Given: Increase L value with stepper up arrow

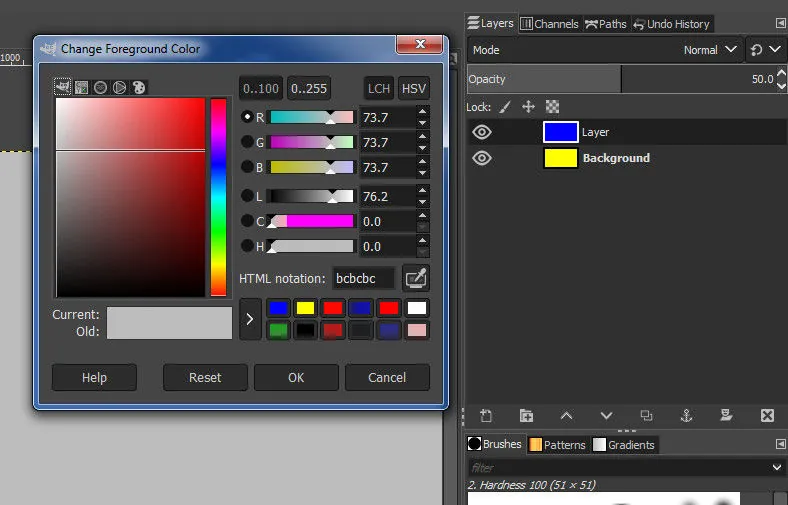Looking at the screenshot, I should (x=423, y=190).
